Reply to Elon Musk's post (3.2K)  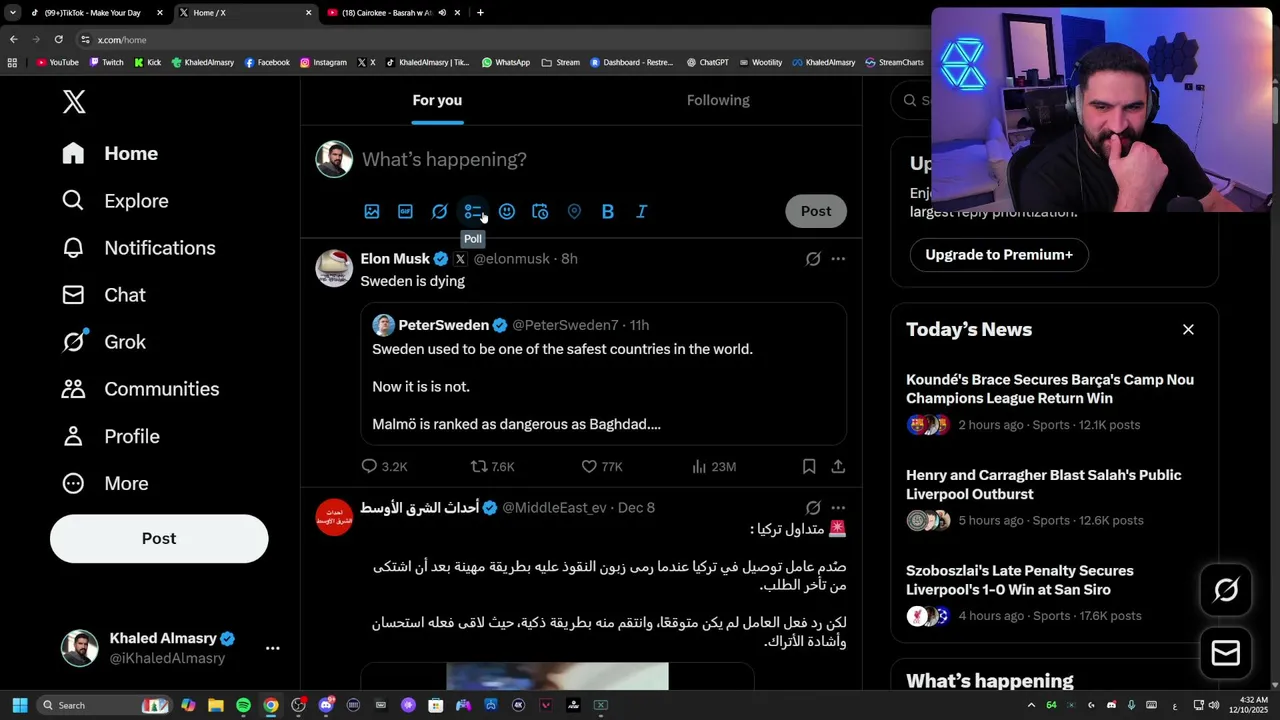click(384, 466)
